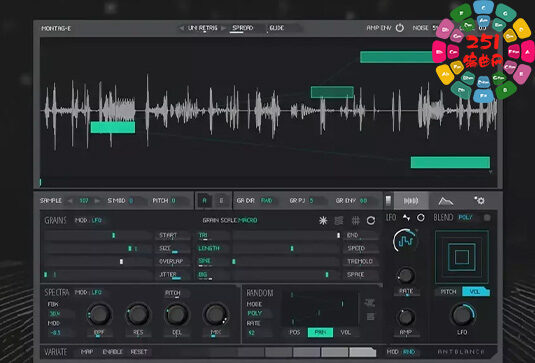
Task: Click the LFO sync arrows icon
Action: pos(406,218)
